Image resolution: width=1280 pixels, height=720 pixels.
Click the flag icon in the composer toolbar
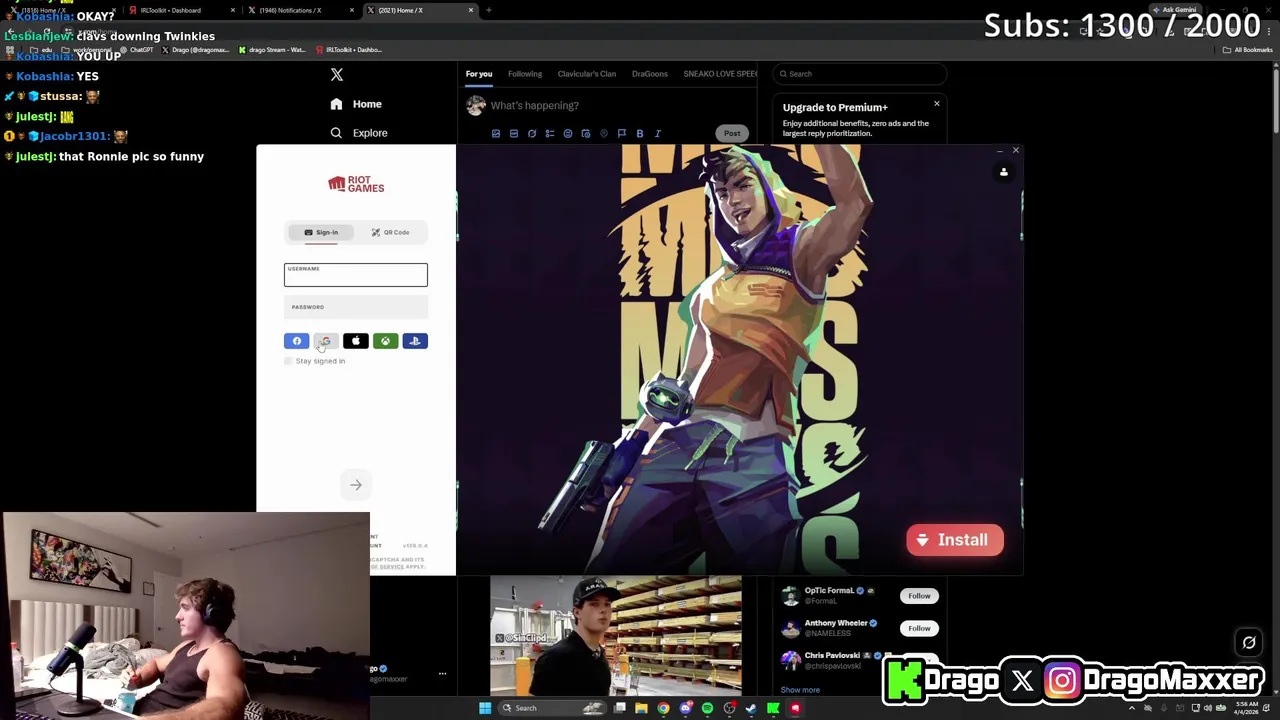(x=622, y=134)
